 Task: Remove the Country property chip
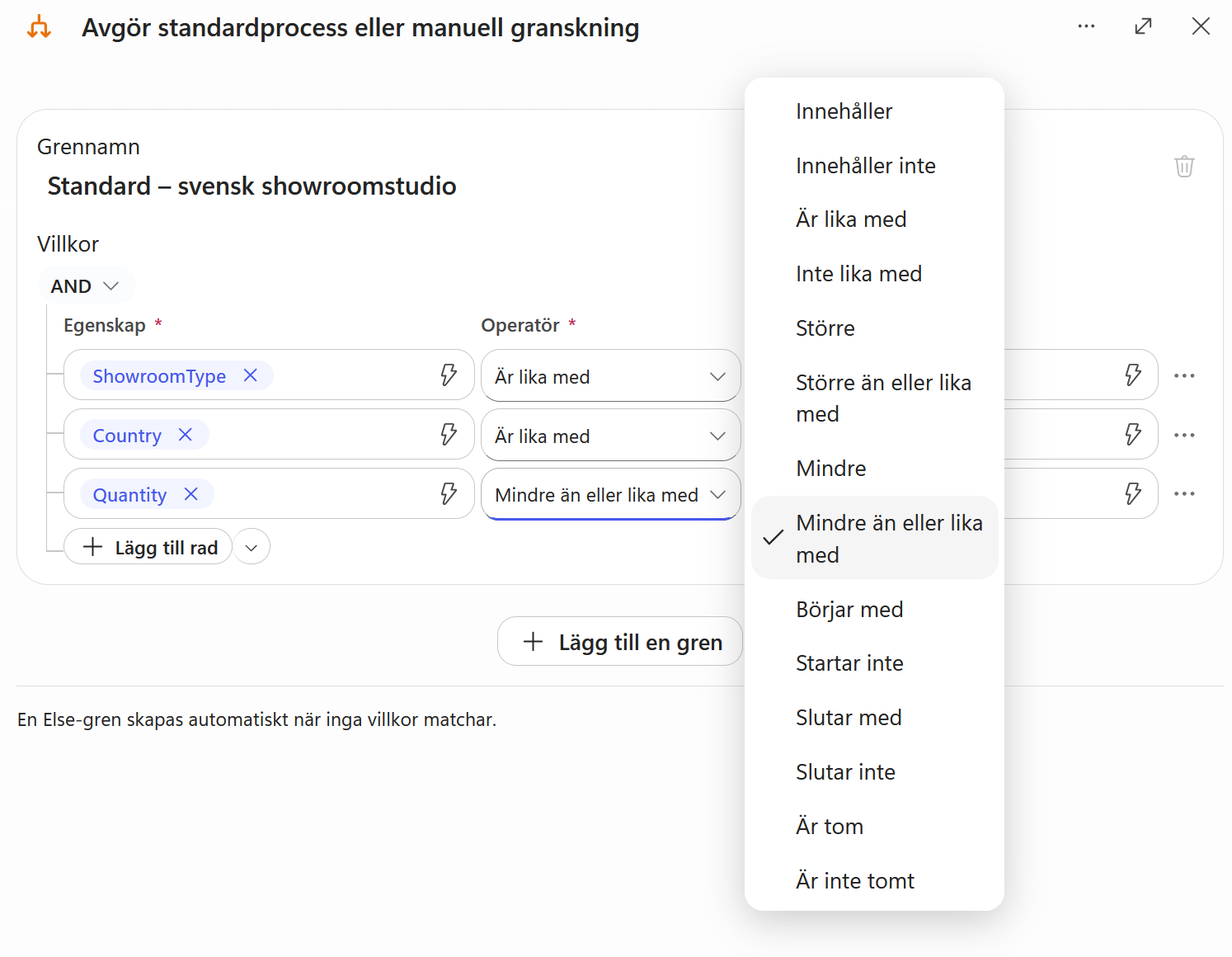186,435
